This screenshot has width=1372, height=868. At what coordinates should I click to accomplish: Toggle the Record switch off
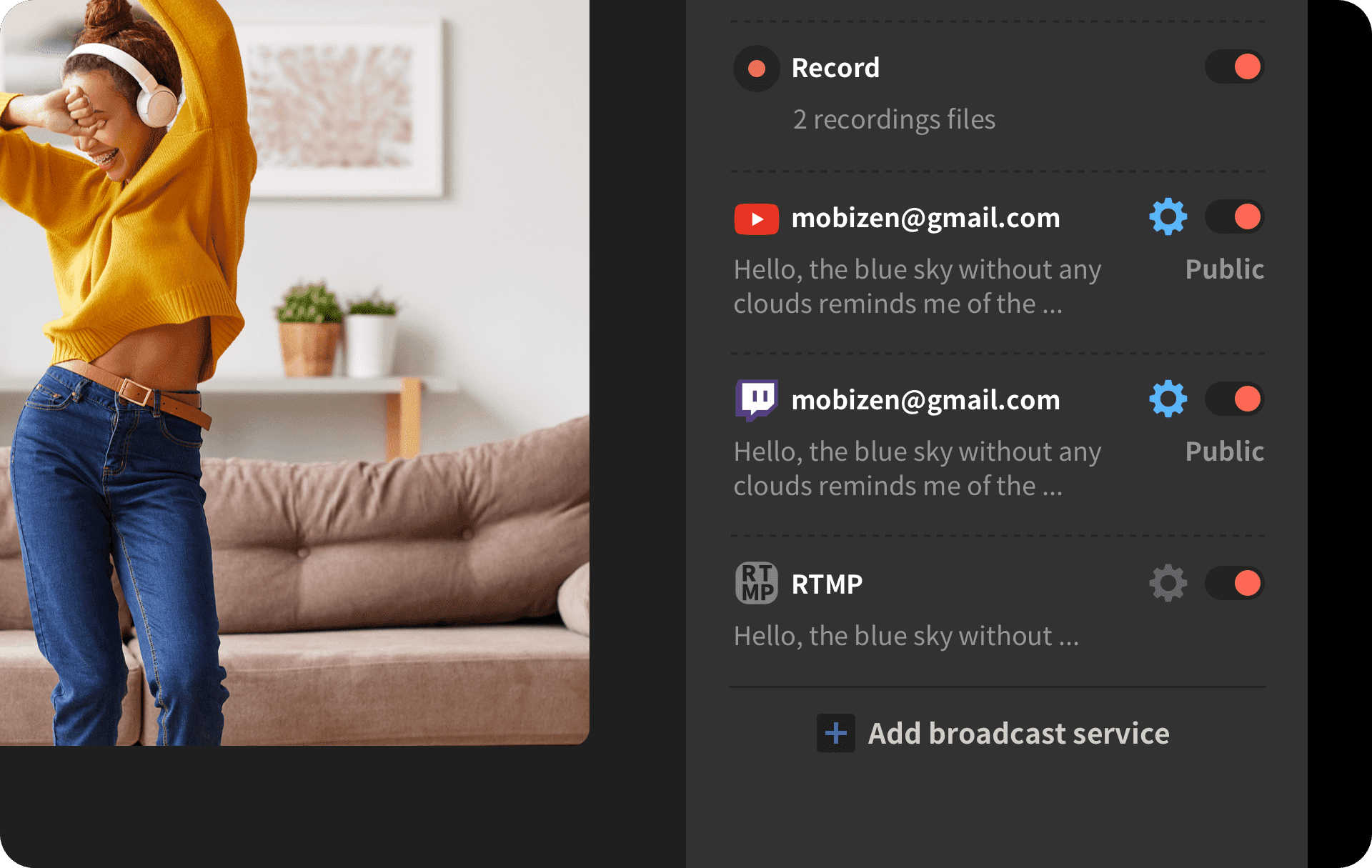pyautogui.click(x=1234, y=67)
